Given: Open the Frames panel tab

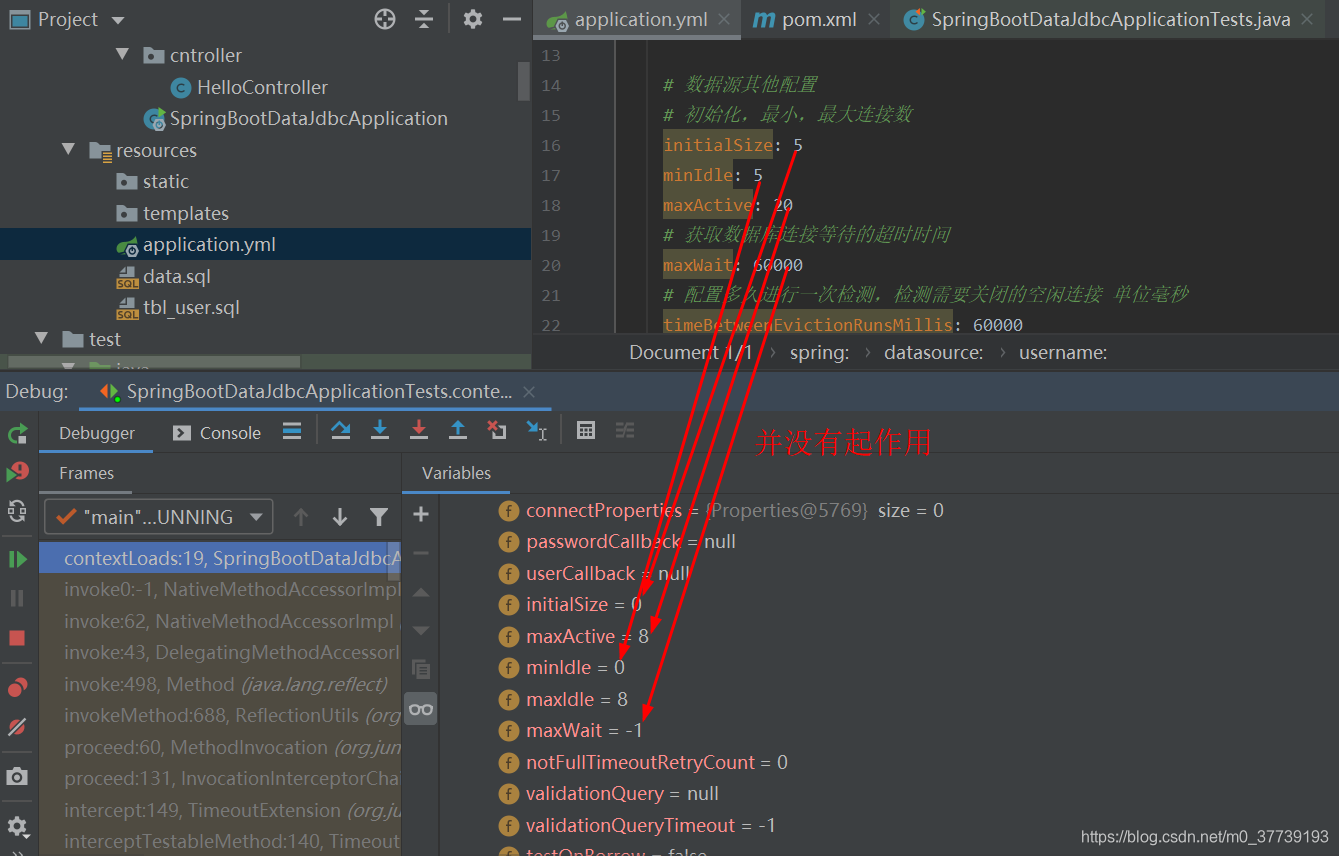Looking at the screenshot, I should (86, 473).
